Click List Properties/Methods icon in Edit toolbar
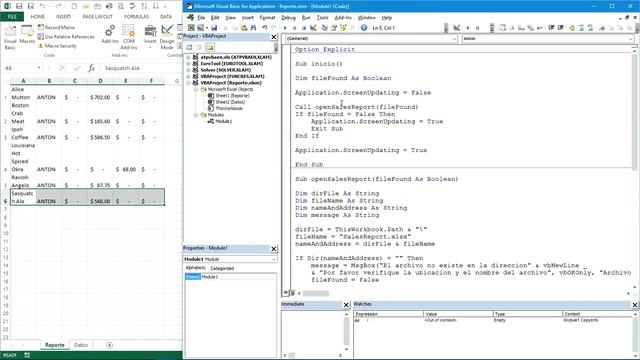 [x=502, y=28]
